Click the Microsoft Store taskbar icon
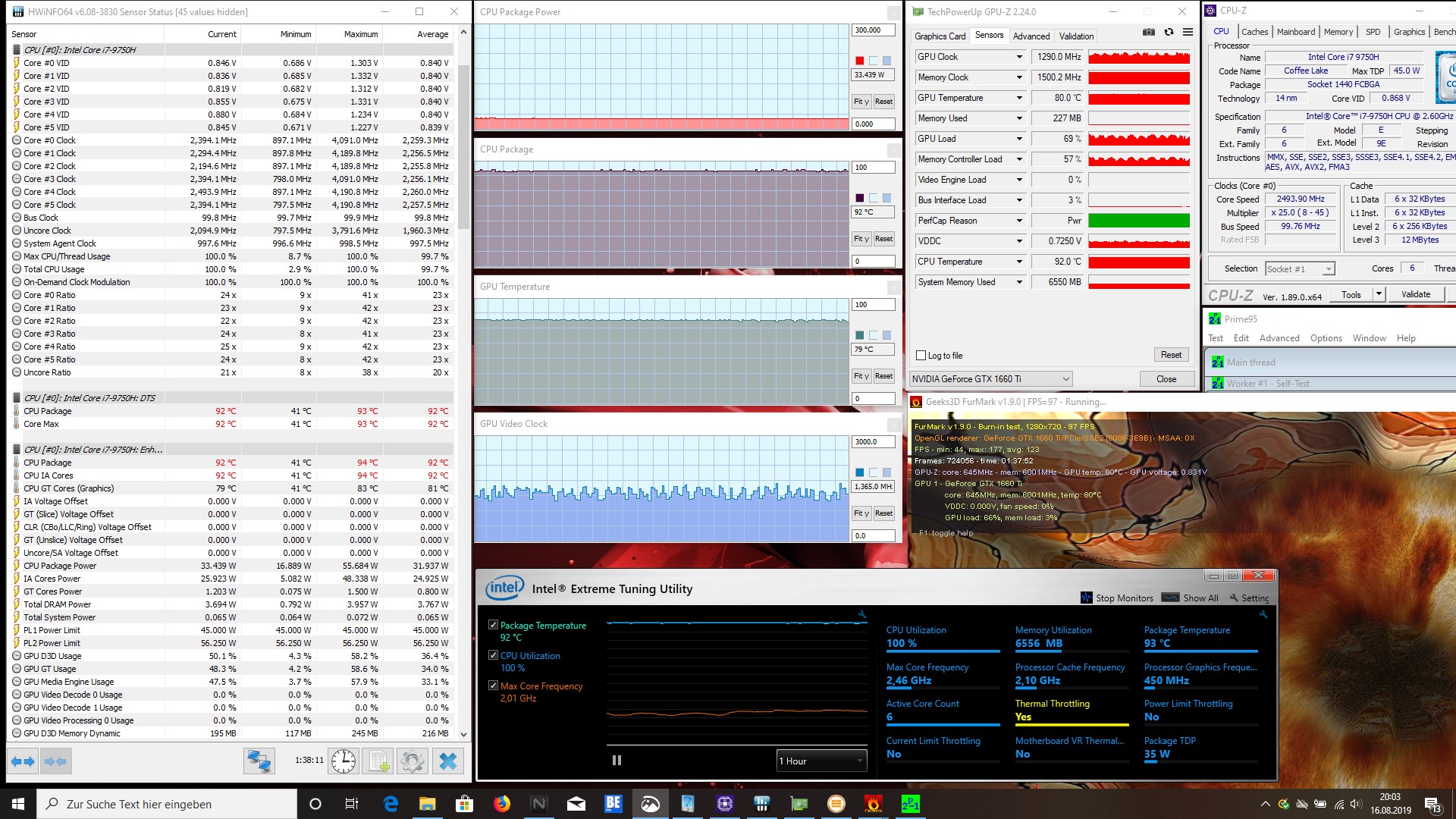Screen dimensions: 1456x819 (x=464, y=804)
